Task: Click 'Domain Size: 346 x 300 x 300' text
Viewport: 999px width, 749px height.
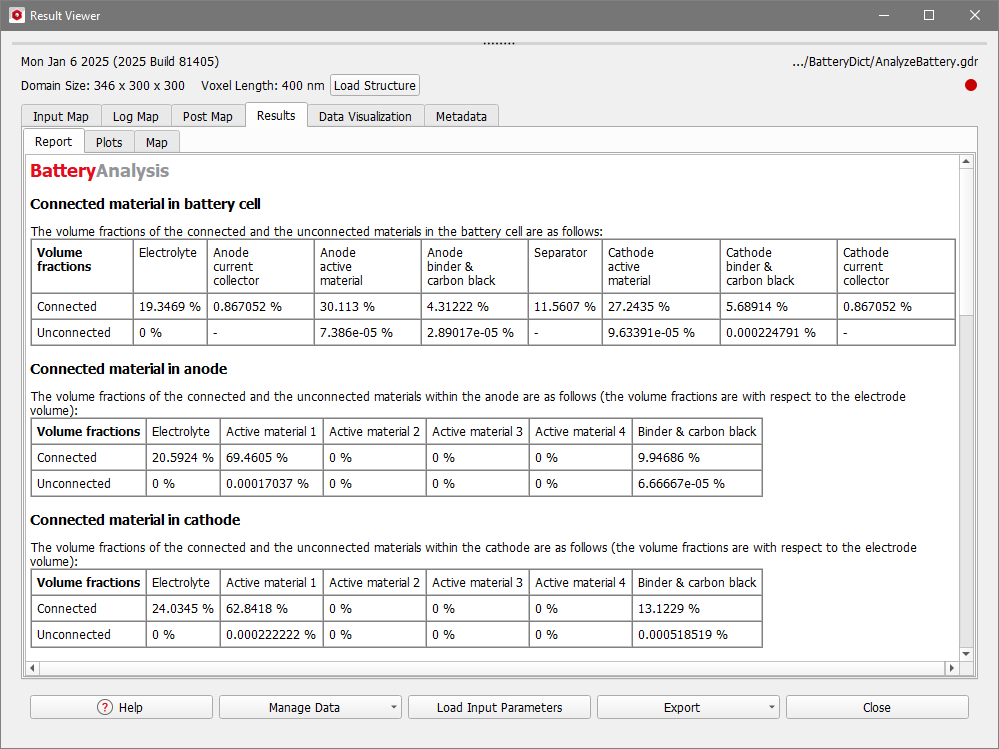Action: click(x=103, y=85)
